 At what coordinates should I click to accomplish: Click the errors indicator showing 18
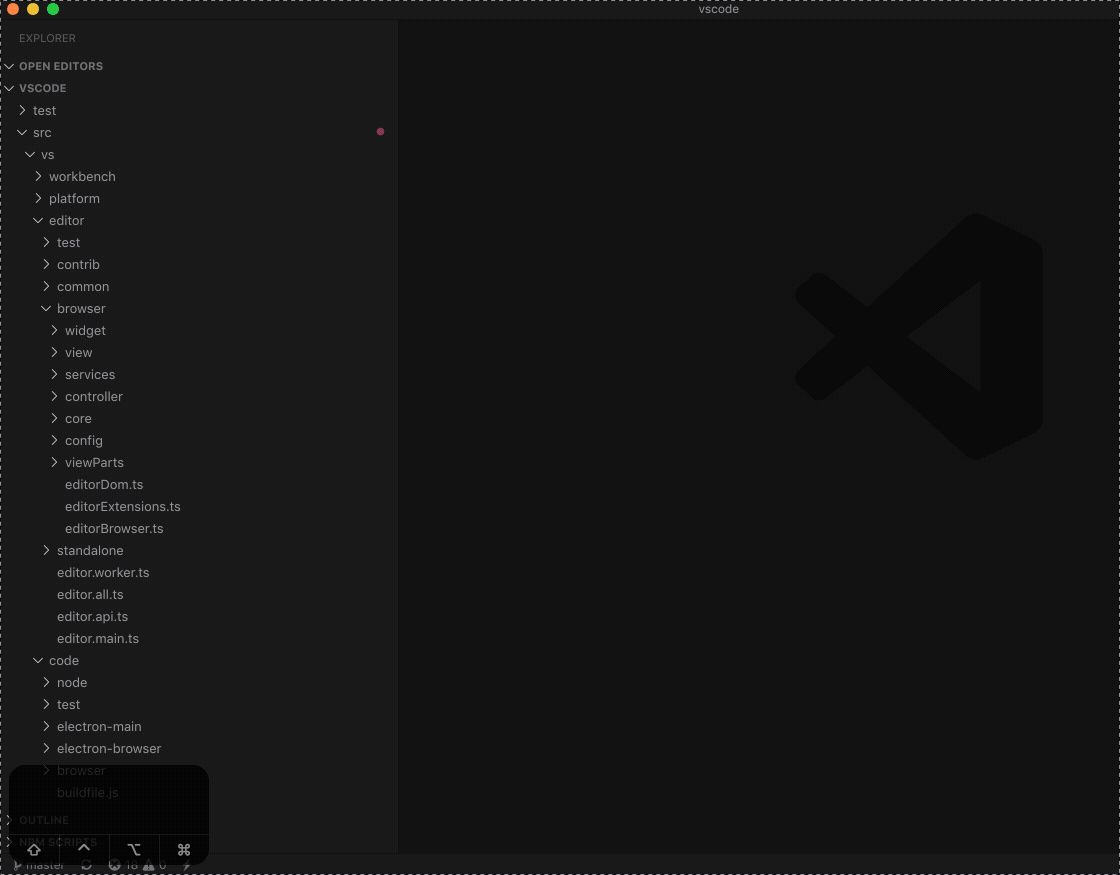click(124, 865)
